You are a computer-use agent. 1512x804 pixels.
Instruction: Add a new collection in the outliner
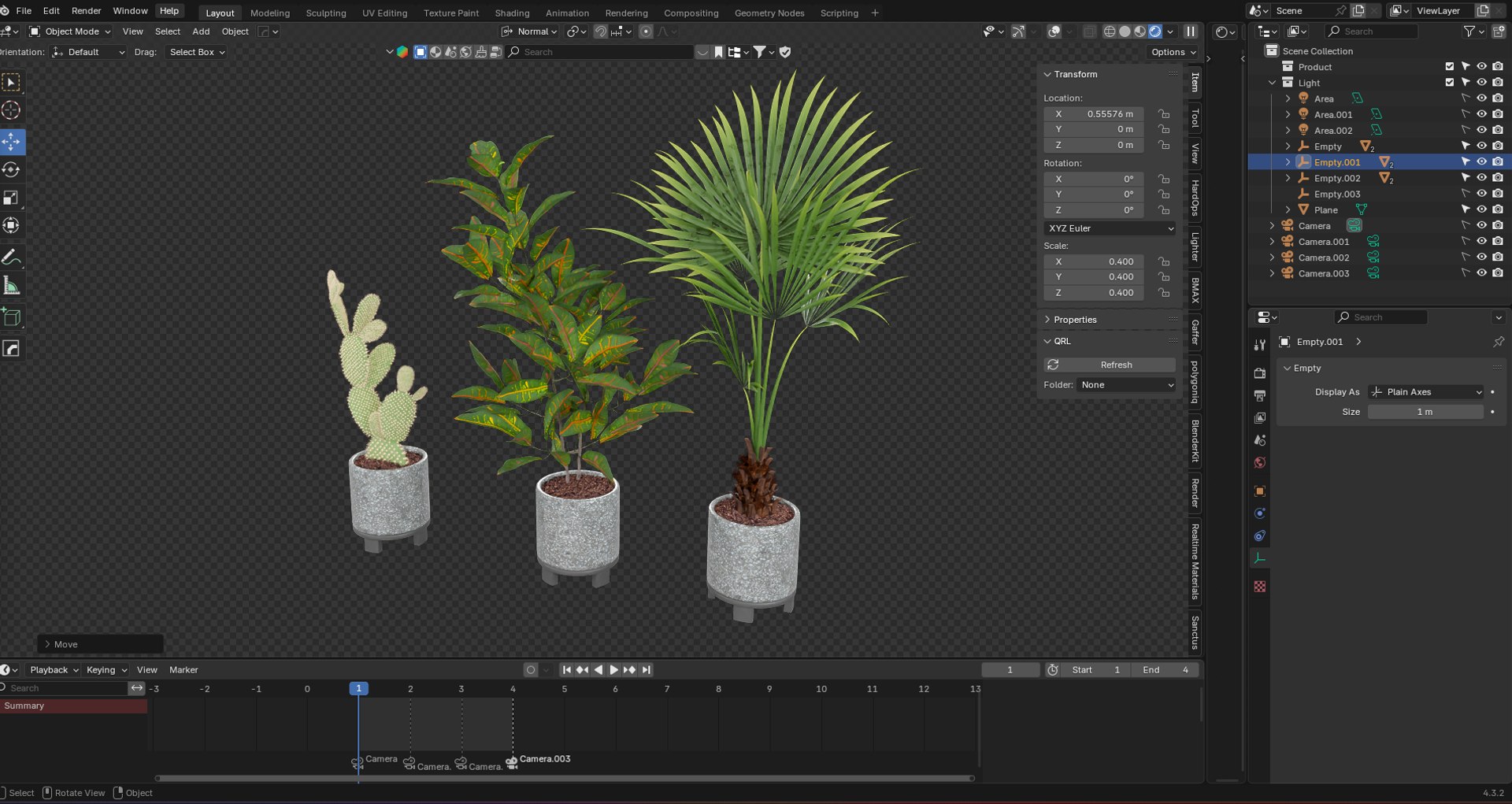[1499, 31]
